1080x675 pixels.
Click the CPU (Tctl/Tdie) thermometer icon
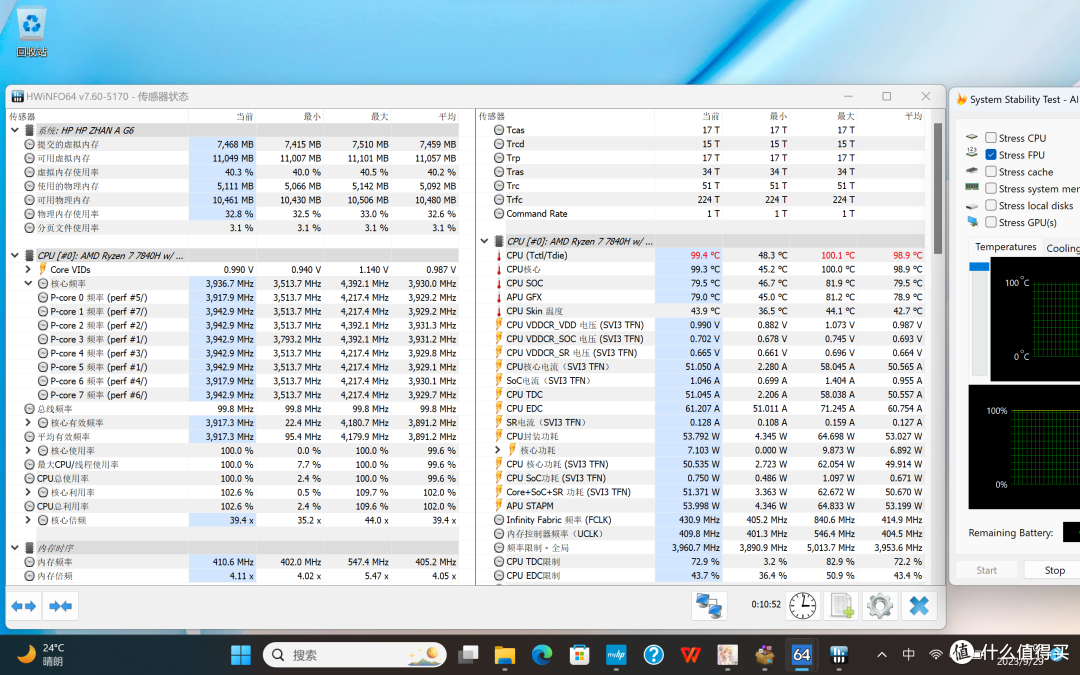pos(499,256)
